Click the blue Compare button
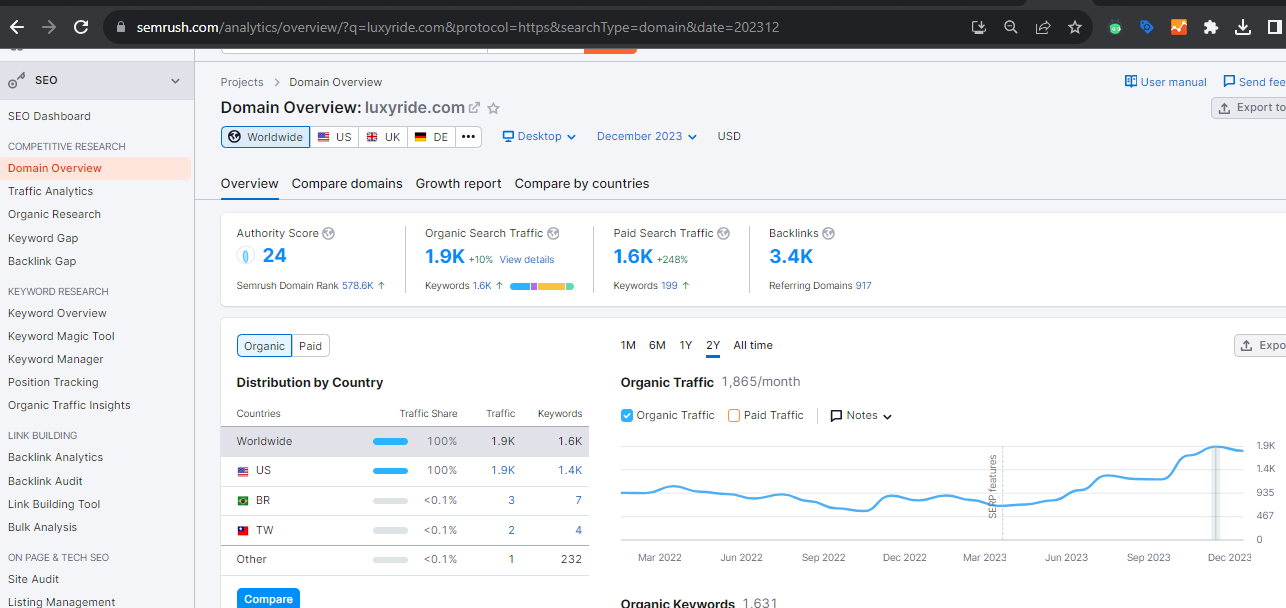Image resolution: width=1286 pixels, height=608 pixels. 268,599
